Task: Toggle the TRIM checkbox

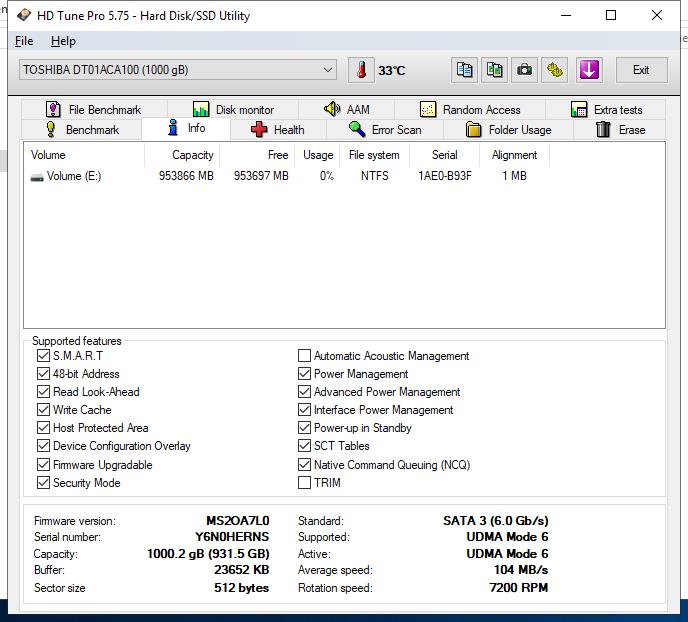Action: pos(304,482)
